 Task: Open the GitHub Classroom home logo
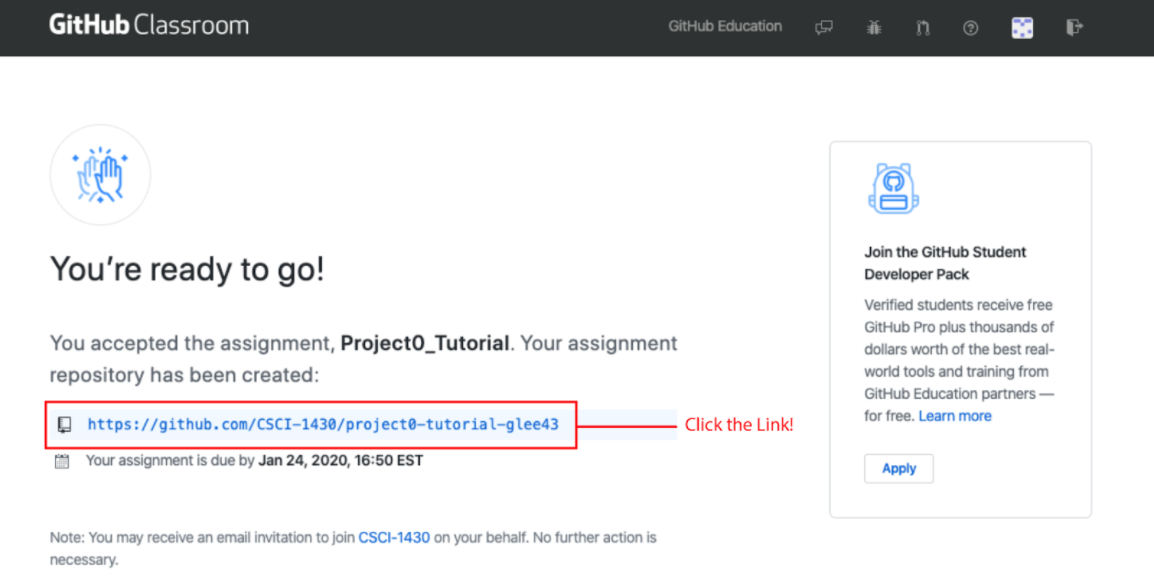pos(149,26)
